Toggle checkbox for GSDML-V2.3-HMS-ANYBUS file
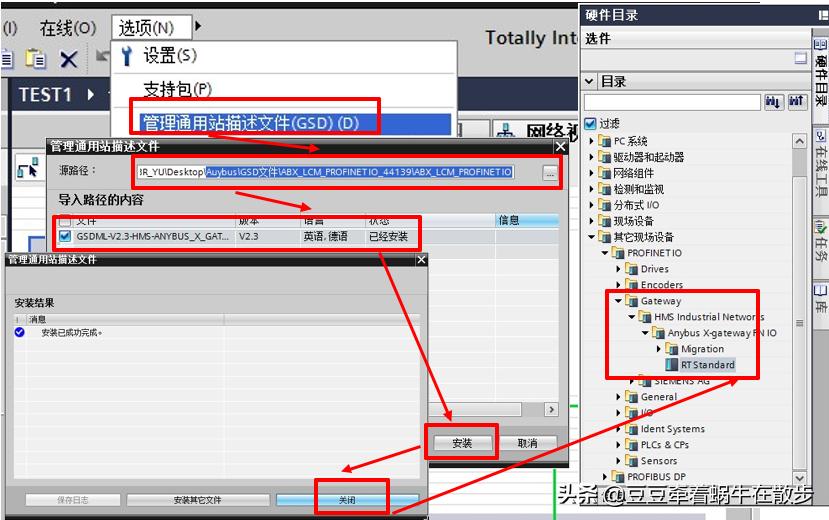The image size is (829, 520). [65, 236]
